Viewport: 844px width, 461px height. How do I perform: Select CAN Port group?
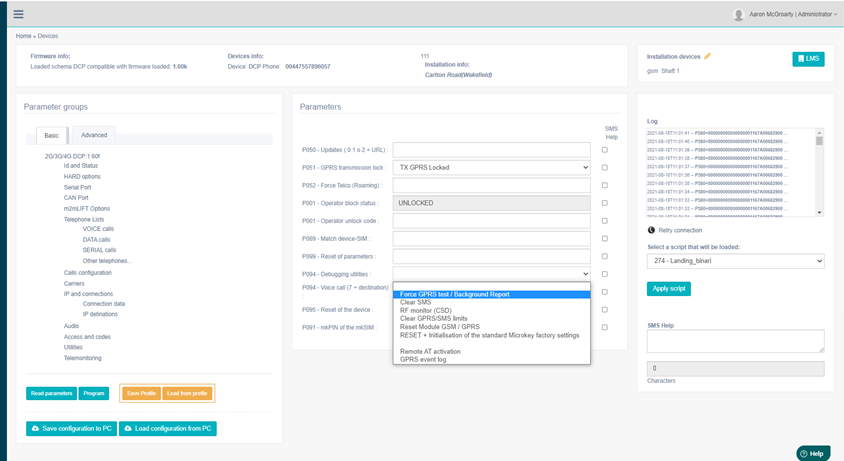(x=76, y=198)
